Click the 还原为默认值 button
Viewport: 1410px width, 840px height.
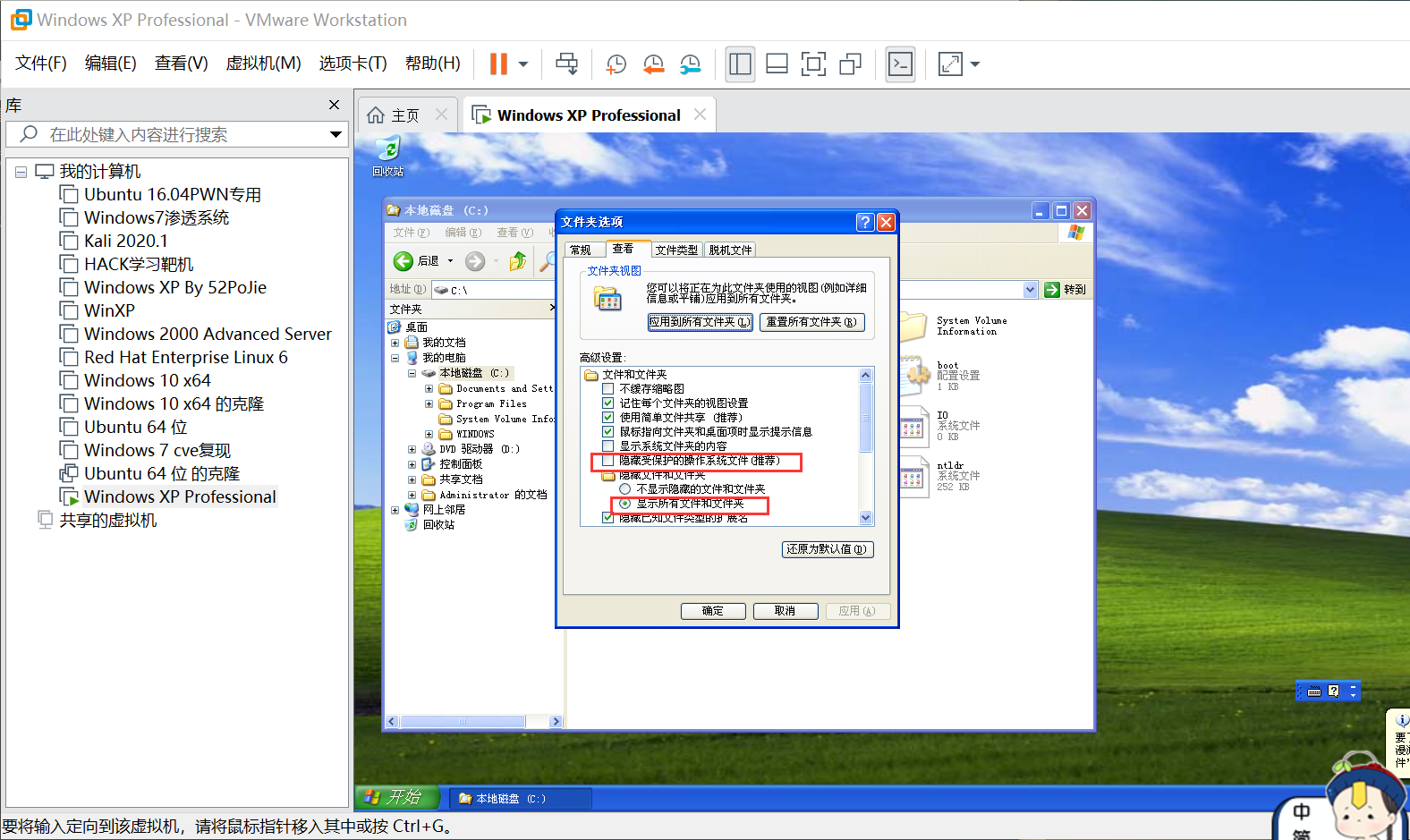(x=827, y=549)
